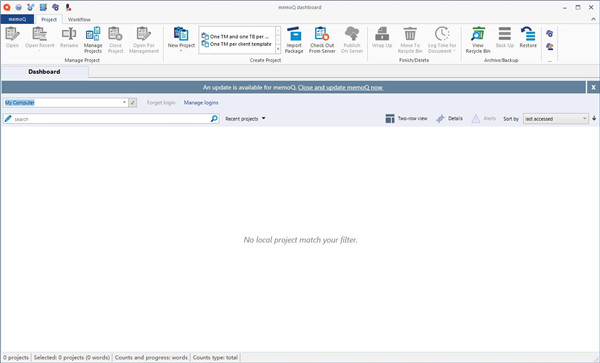Click the Counts and progress: words status entry
The height and width of the screenshot is (363, 600).
coord(151,357)
